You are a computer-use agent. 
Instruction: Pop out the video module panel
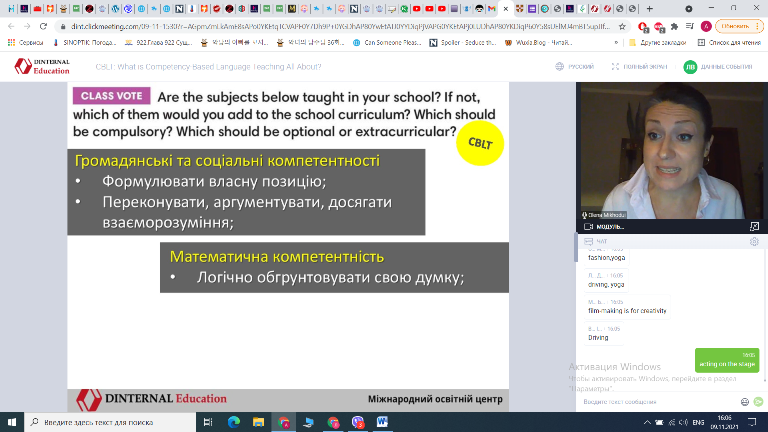tap(754, 226)
